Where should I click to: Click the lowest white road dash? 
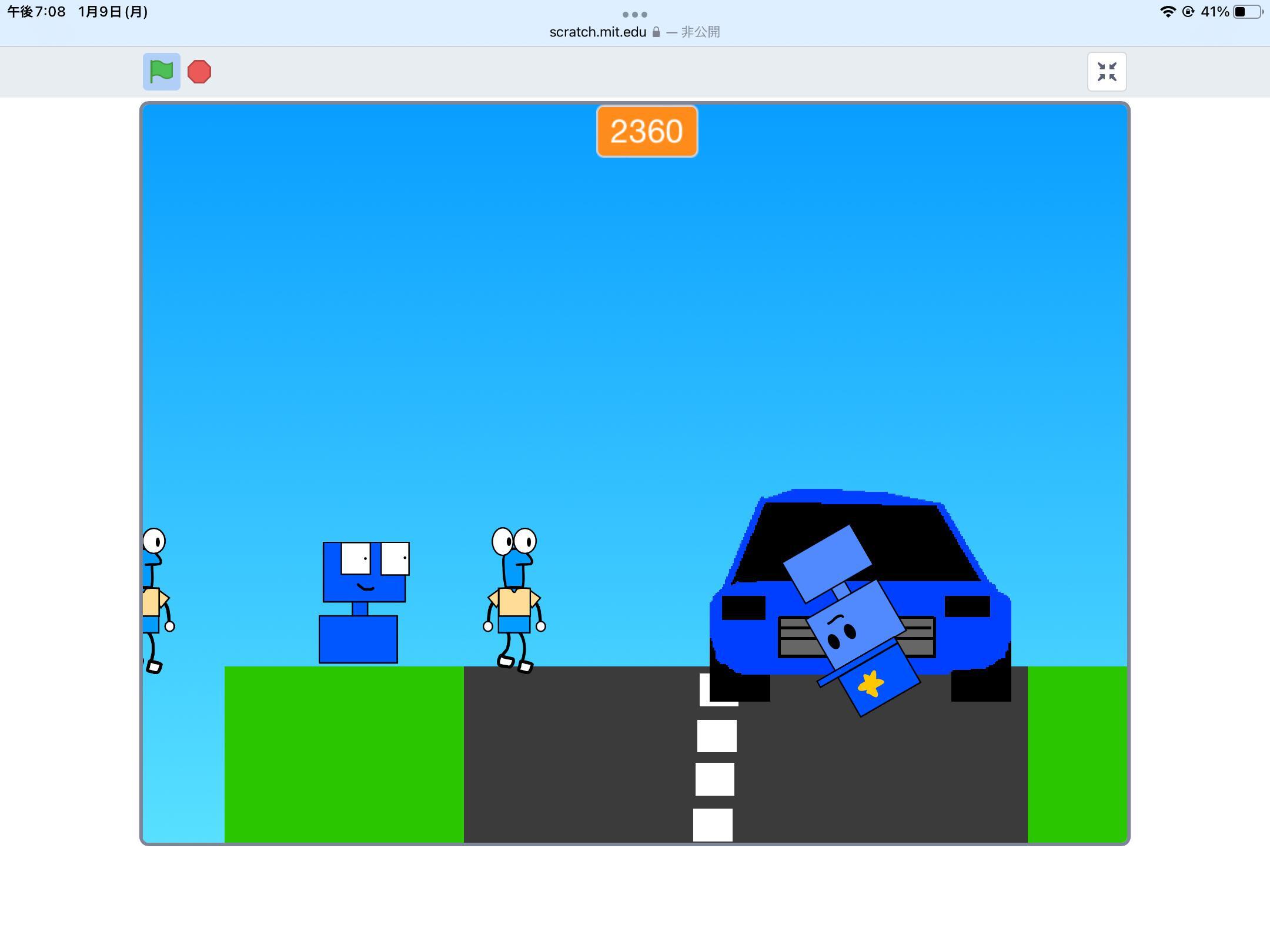tap(713, 824)
